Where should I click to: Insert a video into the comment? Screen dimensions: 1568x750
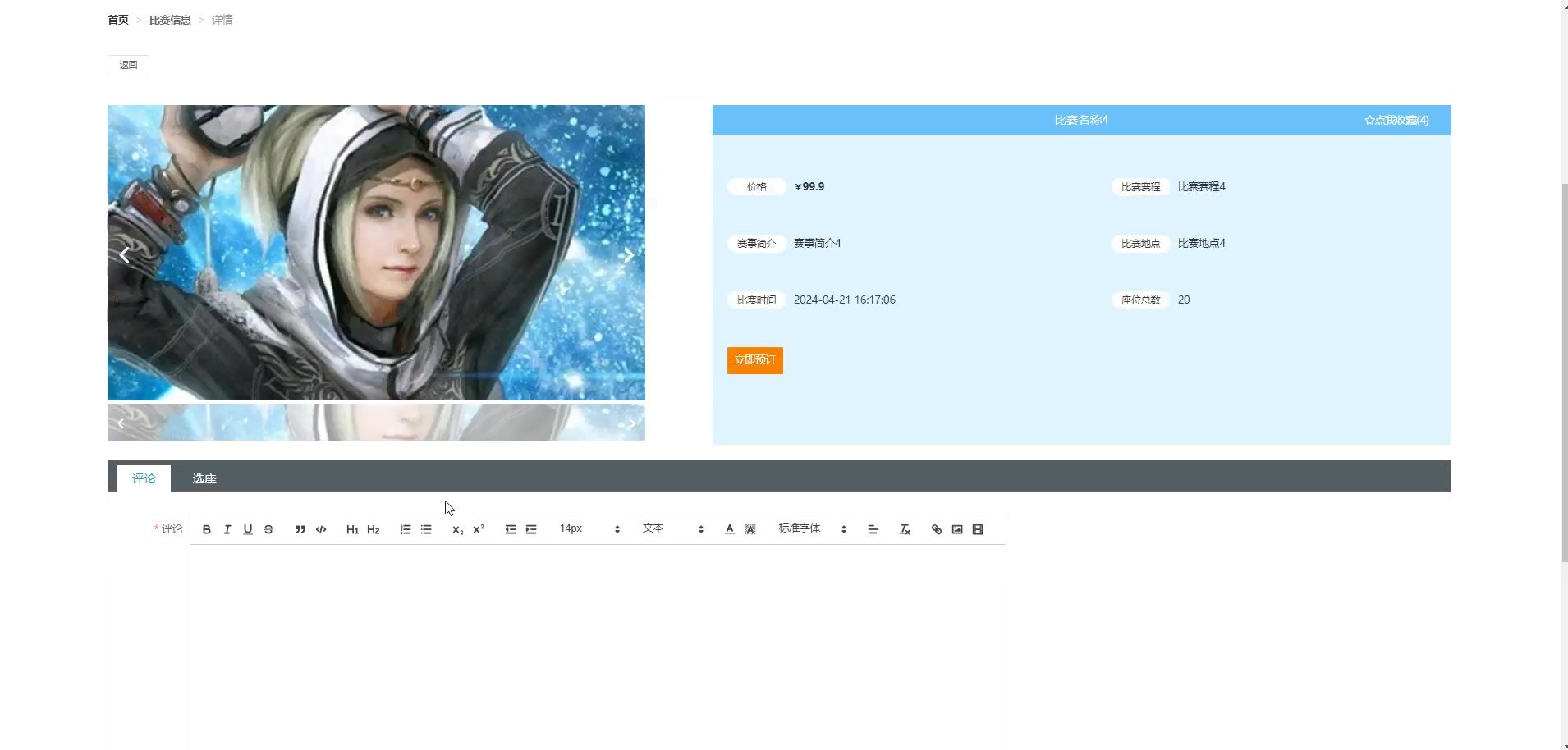coord(978,529)
